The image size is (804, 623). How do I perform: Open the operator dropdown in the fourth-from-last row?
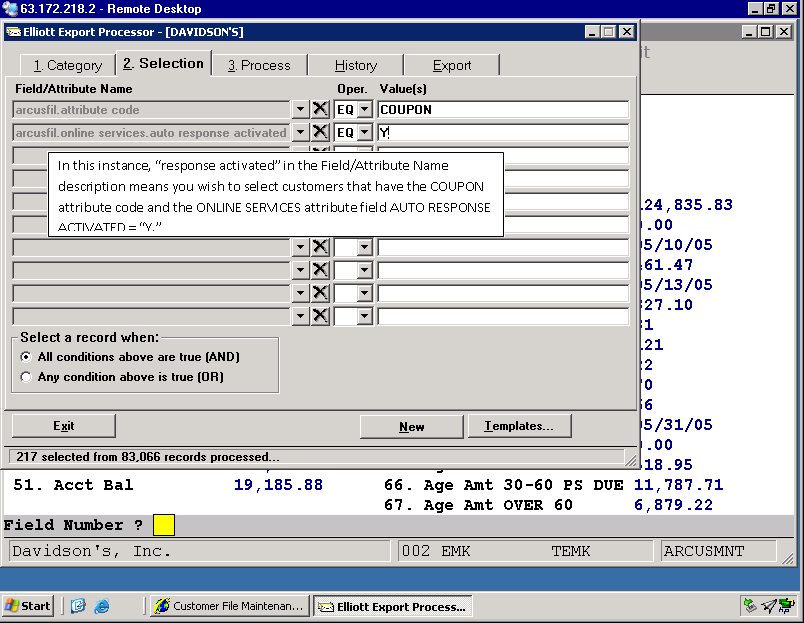pyautogui.click(x=365, y=247)
